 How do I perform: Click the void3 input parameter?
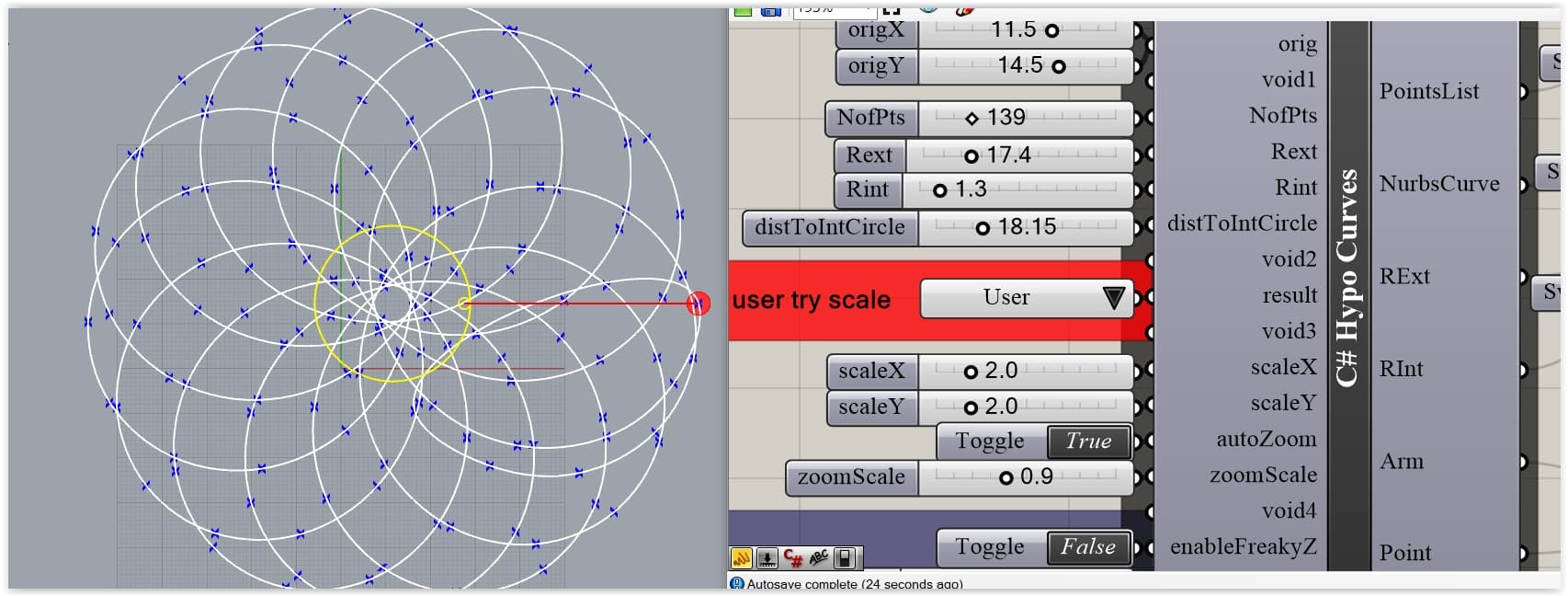[x=1289, y=331]
